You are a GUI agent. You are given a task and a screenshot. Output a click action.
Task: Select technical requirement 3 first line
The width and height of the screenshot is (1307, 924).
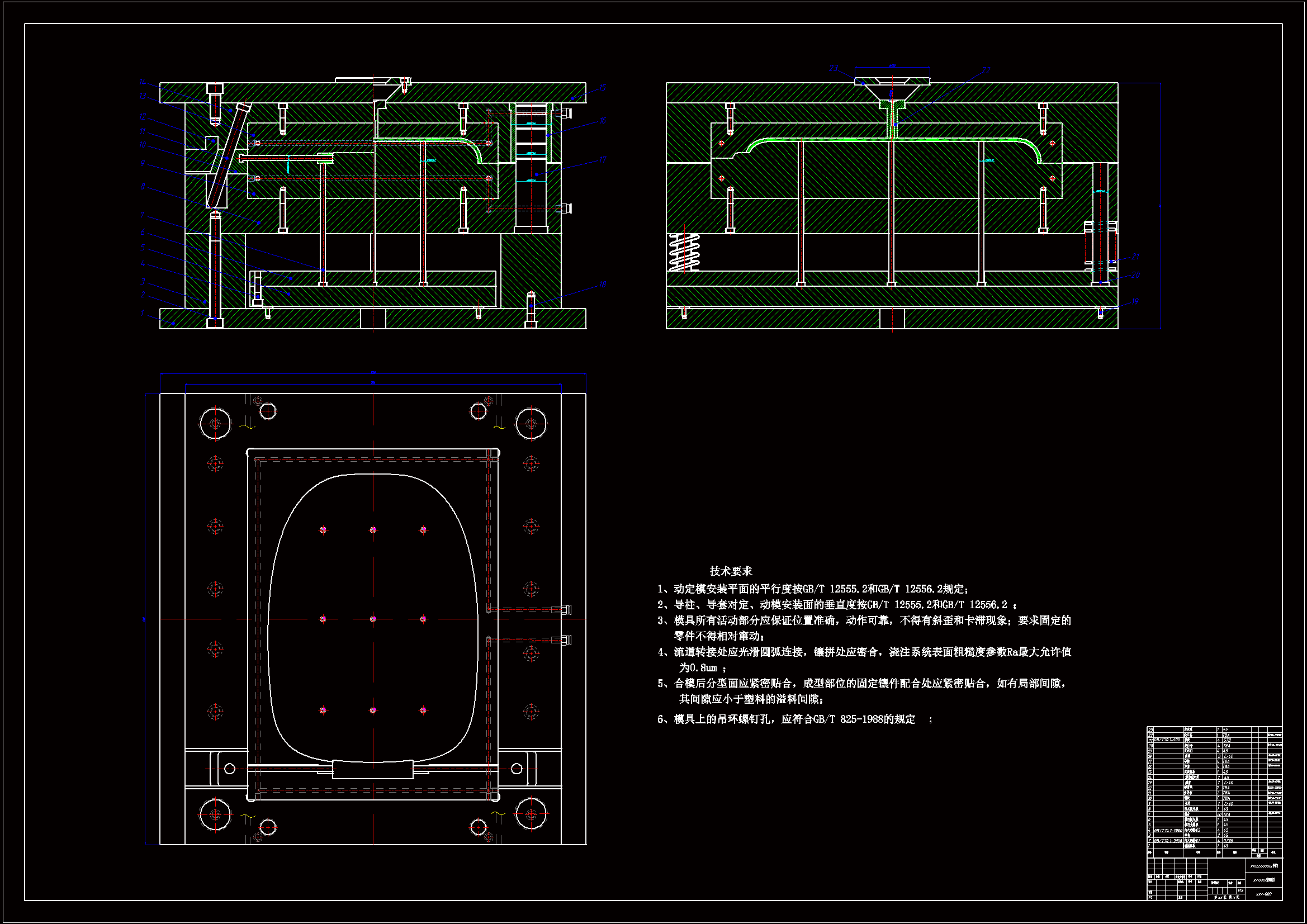pos(864,620)
